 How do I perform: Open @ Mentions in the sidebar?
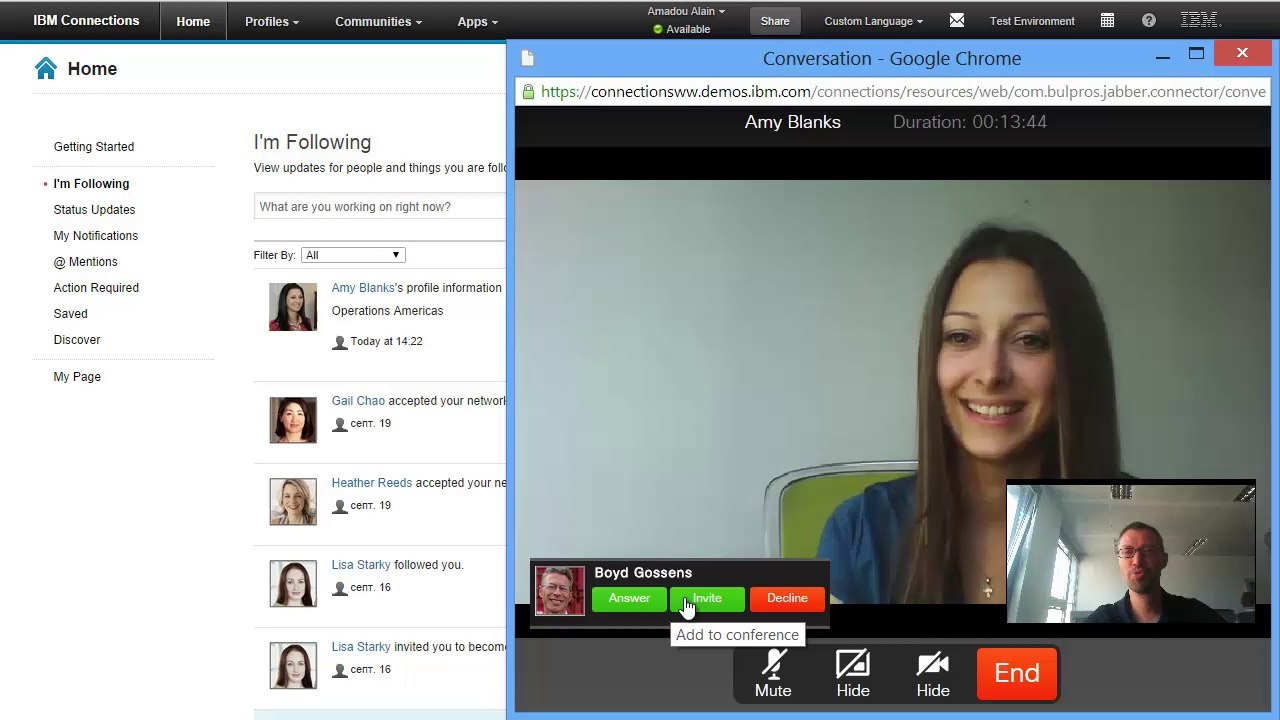coord(85,262)
